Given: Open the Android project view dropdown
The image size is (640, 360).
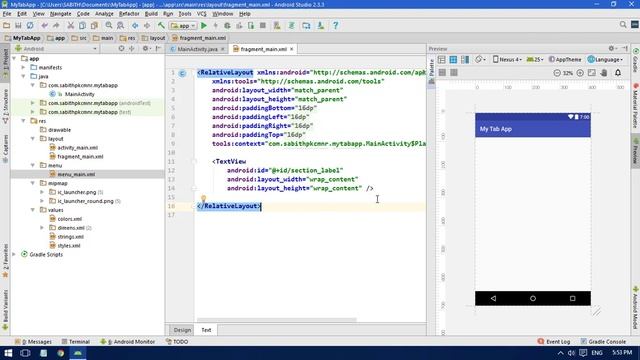Looking at the screenshot, I should pyautogui.click(x=56, y=49).
